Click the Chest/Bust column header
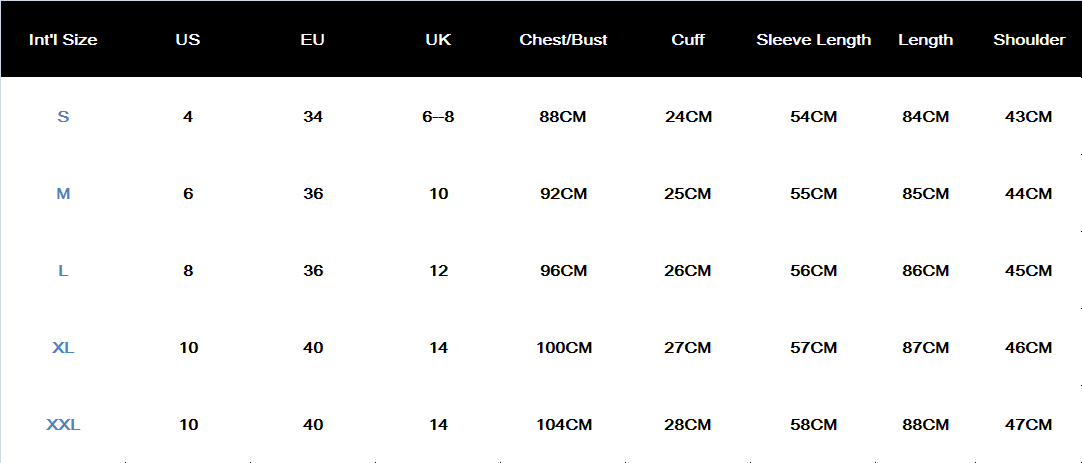The height and width of the screenshot is (463, 1082). (x=563, y=40)
